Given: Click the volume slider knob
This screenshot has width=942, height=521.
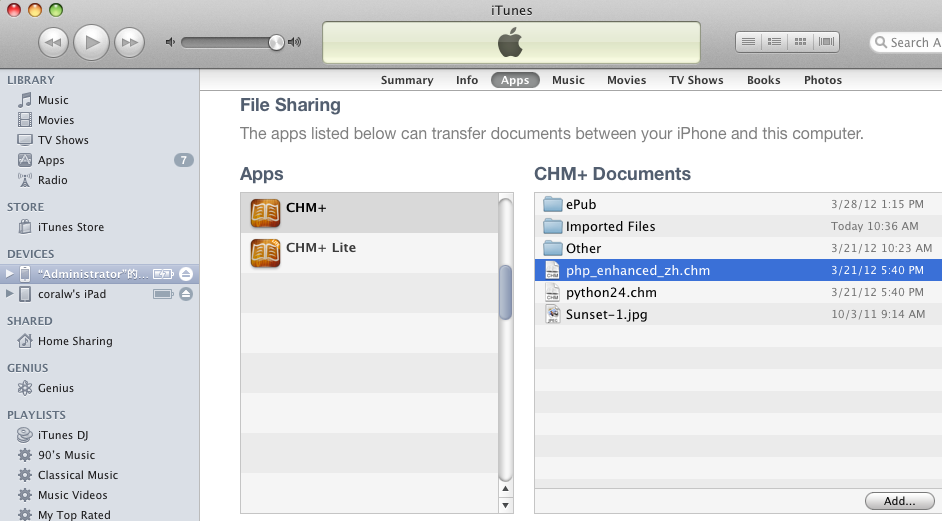Looking at the screenshot, I should point(276,42).
